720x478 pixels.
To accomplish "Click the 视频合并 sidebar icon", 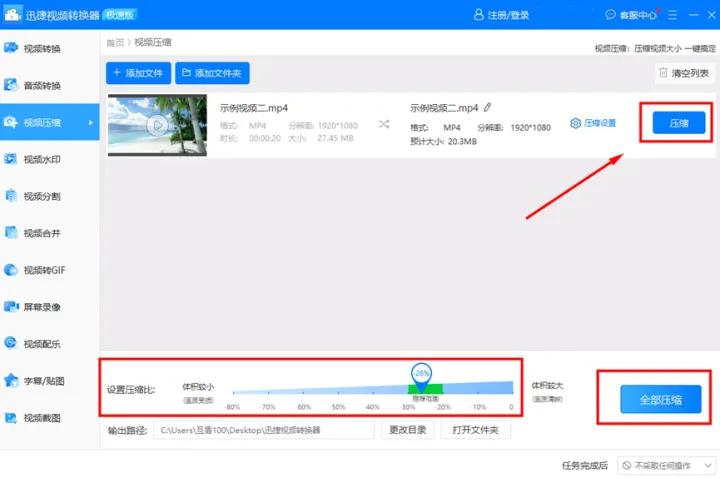I will (11, 233).
